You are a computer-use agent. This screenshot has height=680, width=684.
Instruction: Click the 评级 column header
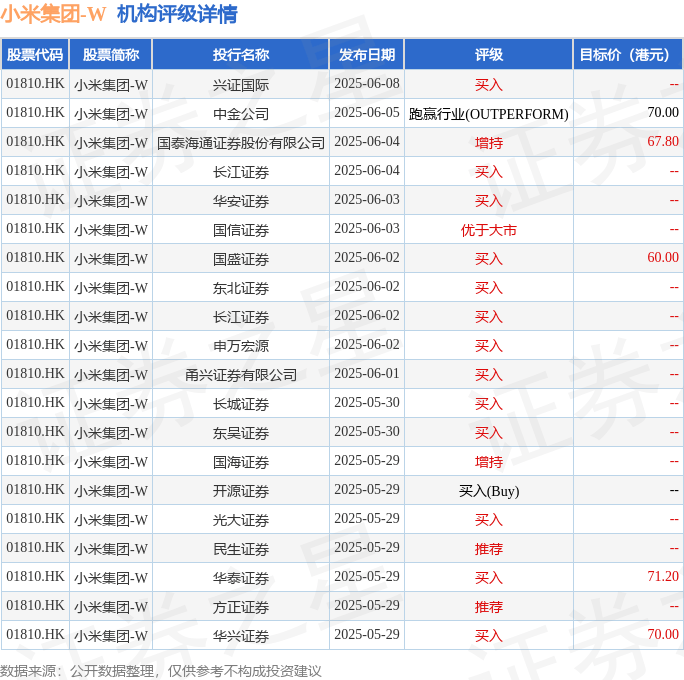pyautogui.click(x=489, y=55)
